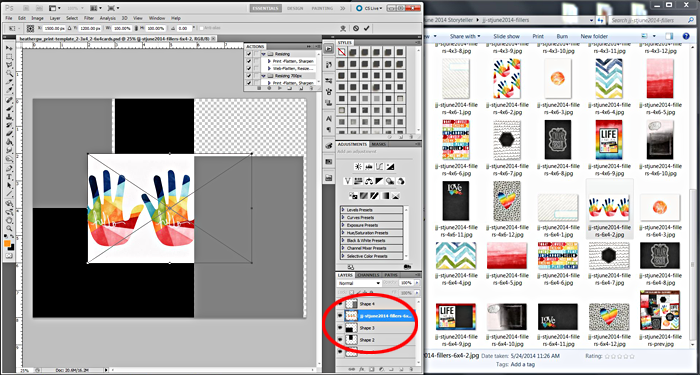700x375 pixels.
Task: Click the orange foreground color swatch
Action: click(8, 244)
